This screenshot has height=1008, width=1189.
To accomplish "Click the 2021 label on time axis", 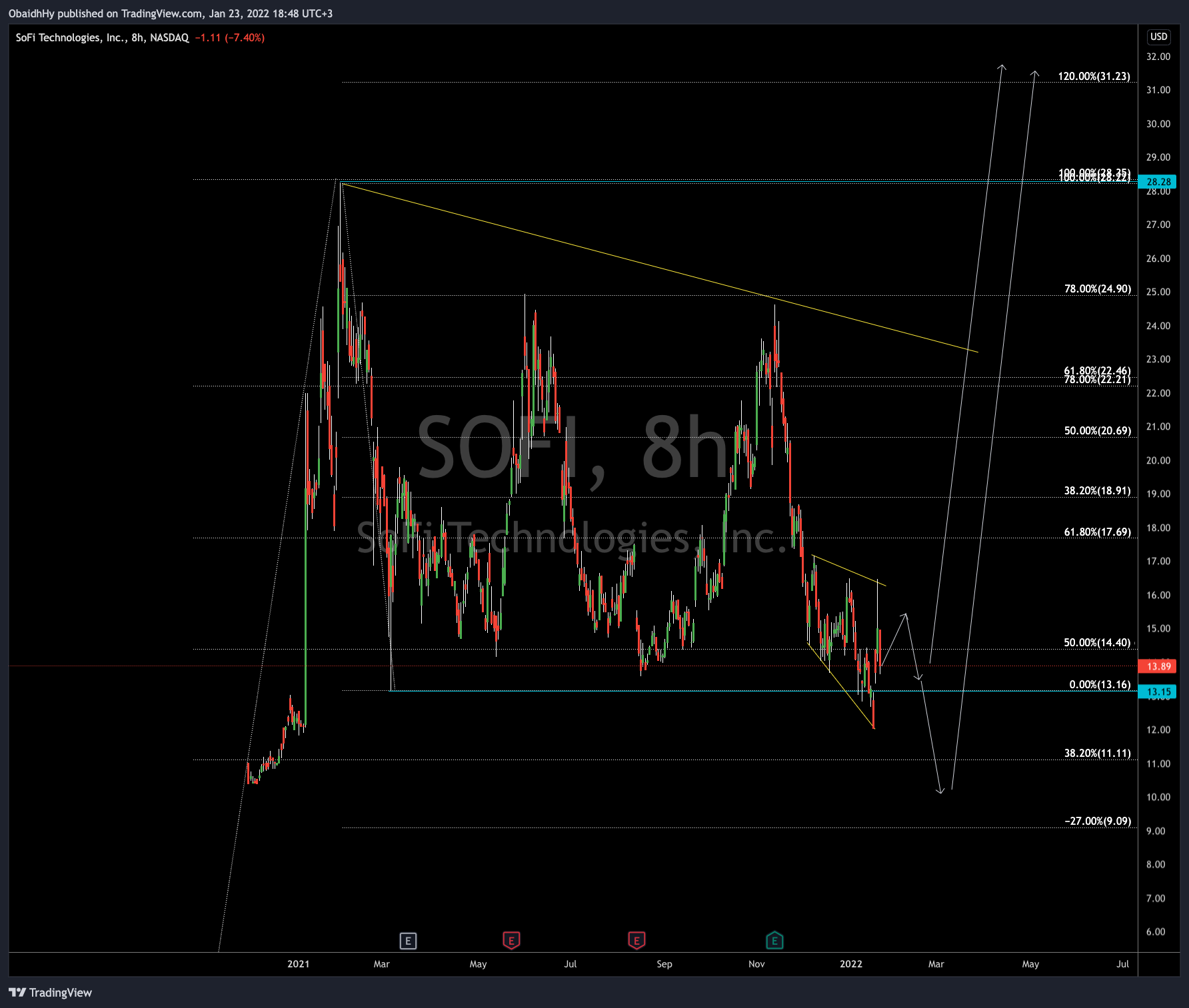I will click(298, 964).
